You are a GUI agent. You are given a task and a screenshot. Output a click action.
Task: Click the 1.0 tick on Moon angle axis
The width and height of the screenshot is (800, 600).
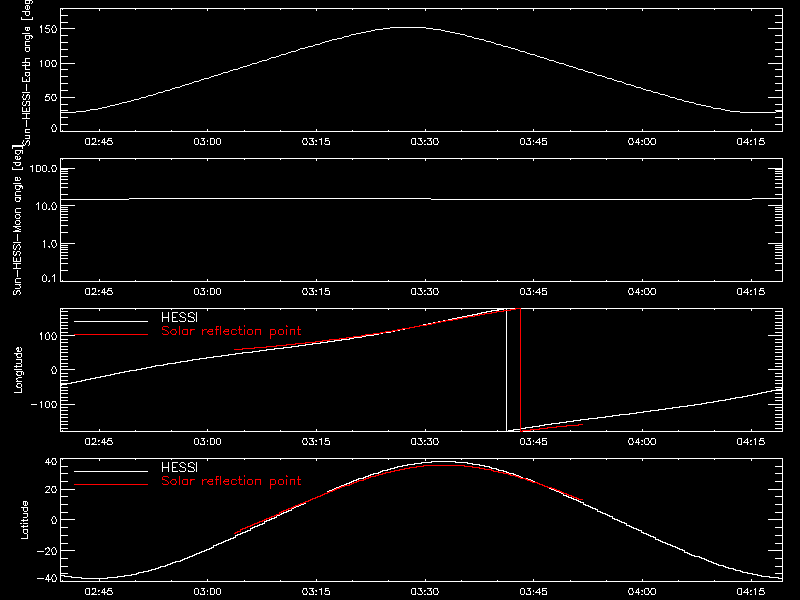[x=49, y=244]
